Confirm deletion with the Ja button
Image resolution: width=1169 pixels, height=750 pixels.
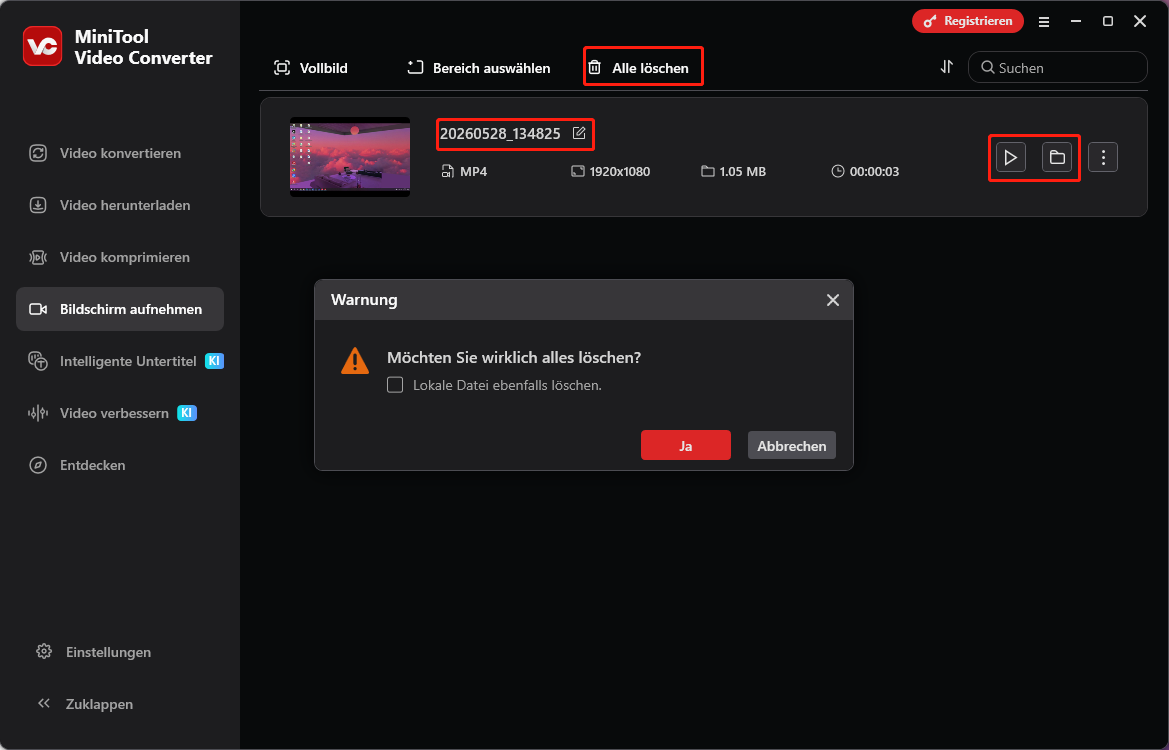(686, 446)
